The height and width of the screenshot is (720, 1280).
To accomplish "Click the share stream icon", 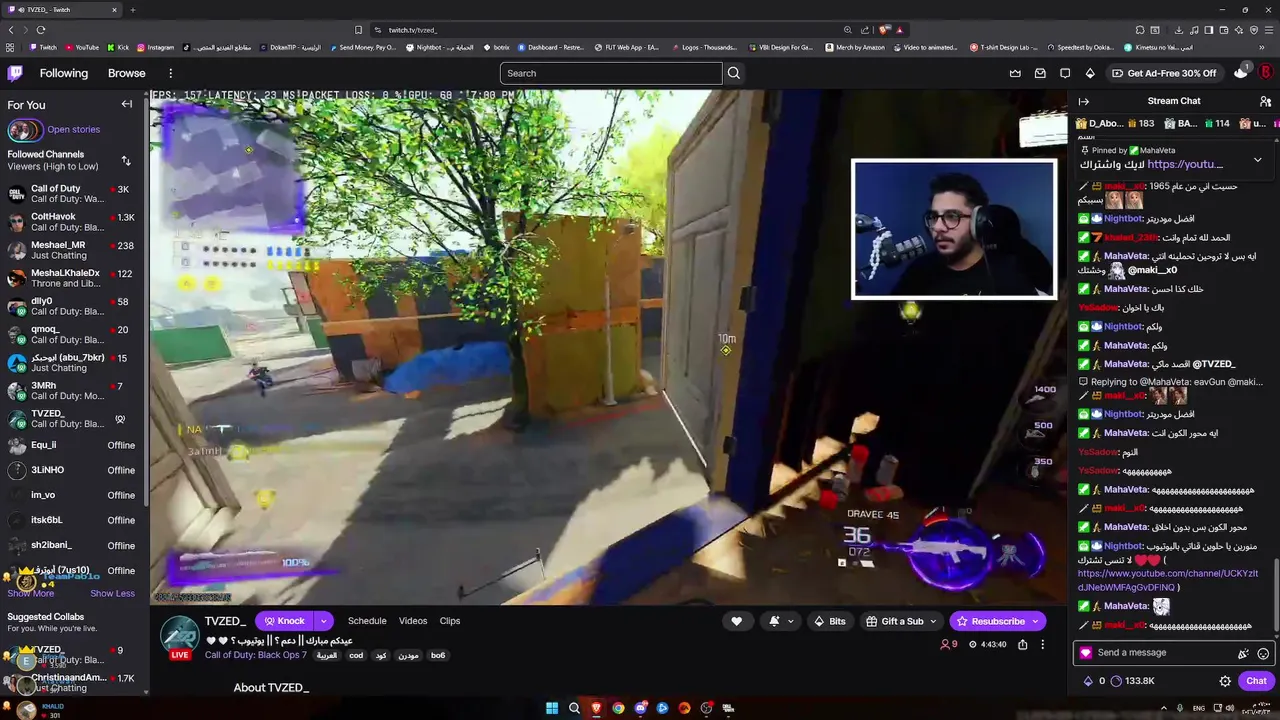I will (1022, 645).
